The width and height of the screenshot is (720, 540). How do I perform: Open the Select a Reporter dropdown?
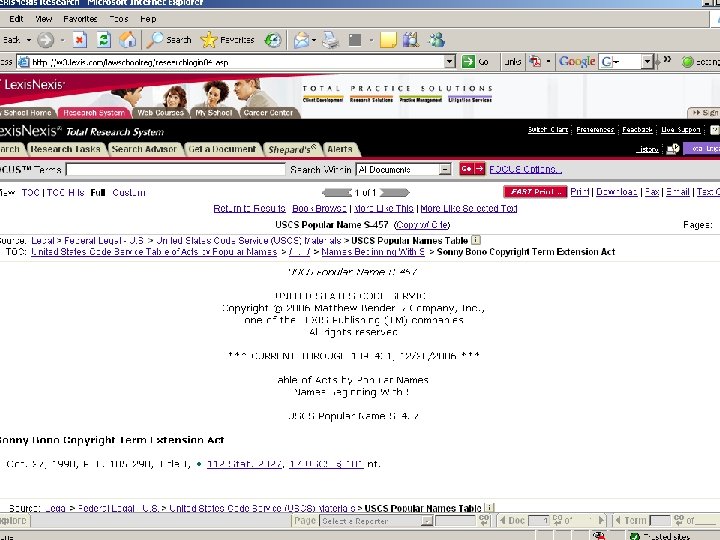(427, 521)
